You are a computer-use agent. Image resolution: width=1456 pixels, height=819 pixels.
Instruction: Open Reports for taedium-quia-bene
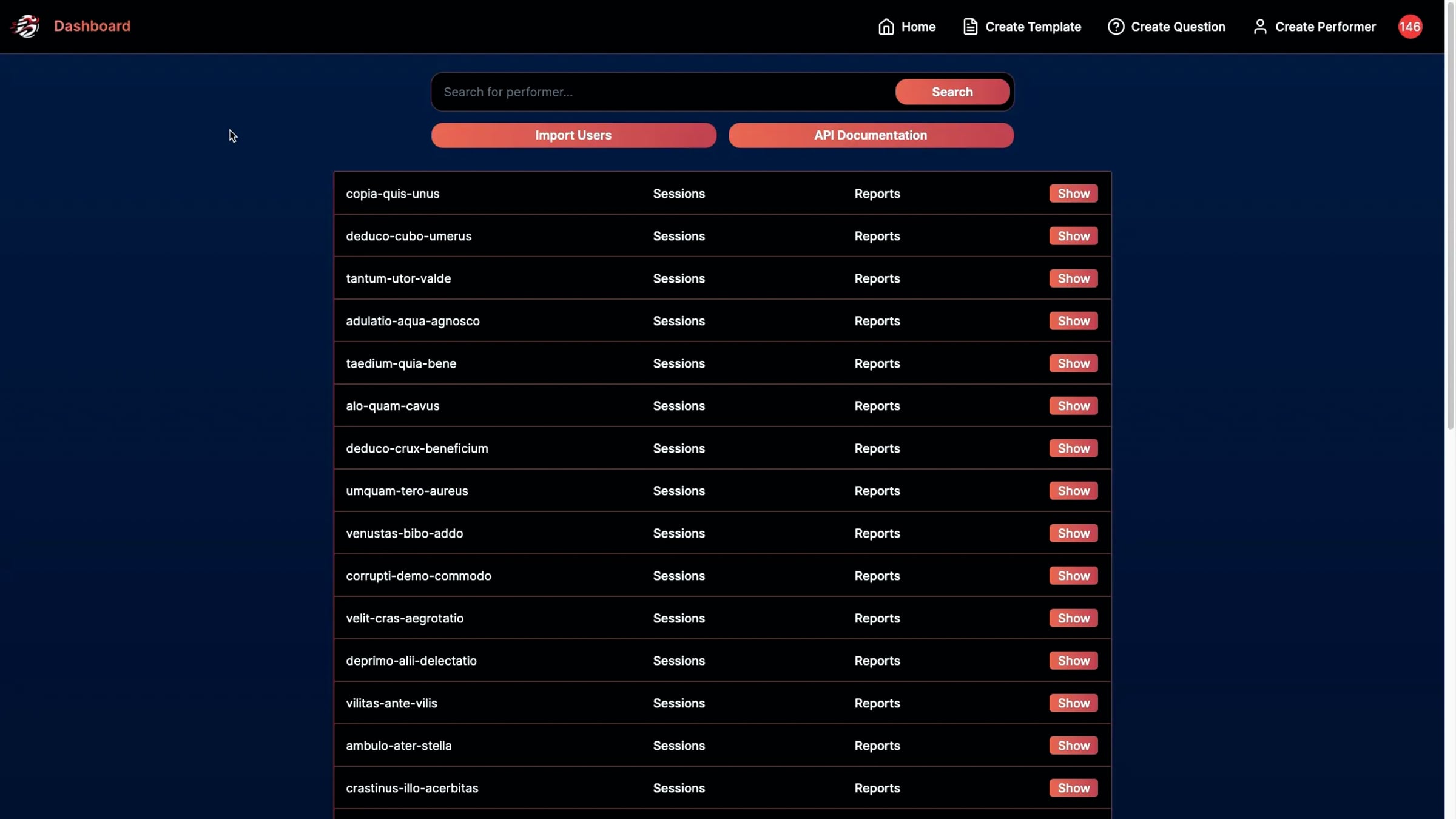(877, 364)
